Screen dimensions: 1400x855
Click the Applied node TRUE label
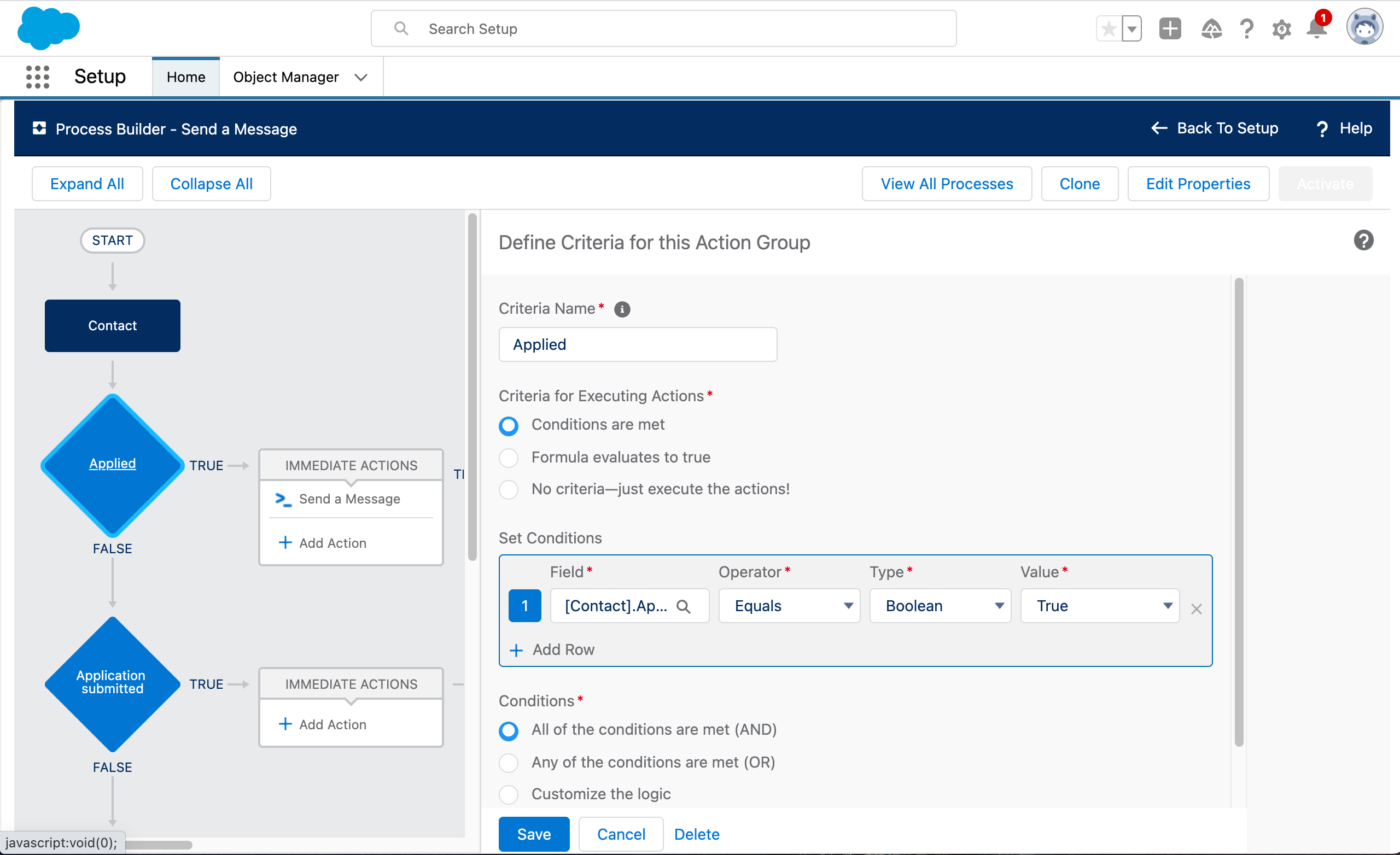point(206,465)
